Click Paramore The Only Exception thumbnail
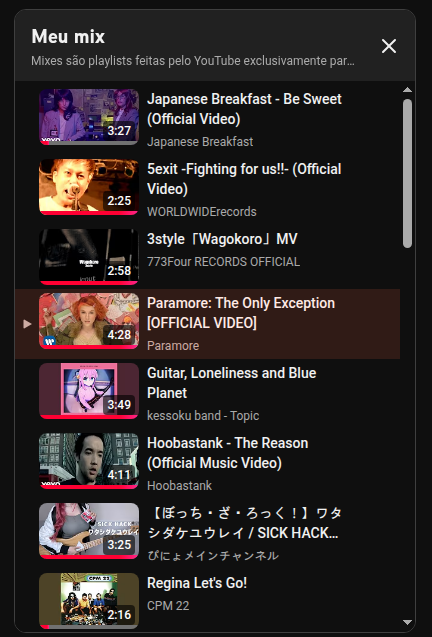The height and width of the screenshot is (637, 432). tap(89, 321)
